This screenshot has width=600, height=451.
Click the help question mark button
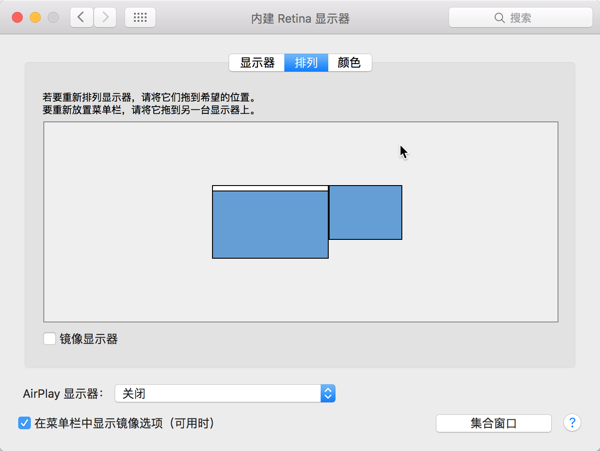pos(572,423)
